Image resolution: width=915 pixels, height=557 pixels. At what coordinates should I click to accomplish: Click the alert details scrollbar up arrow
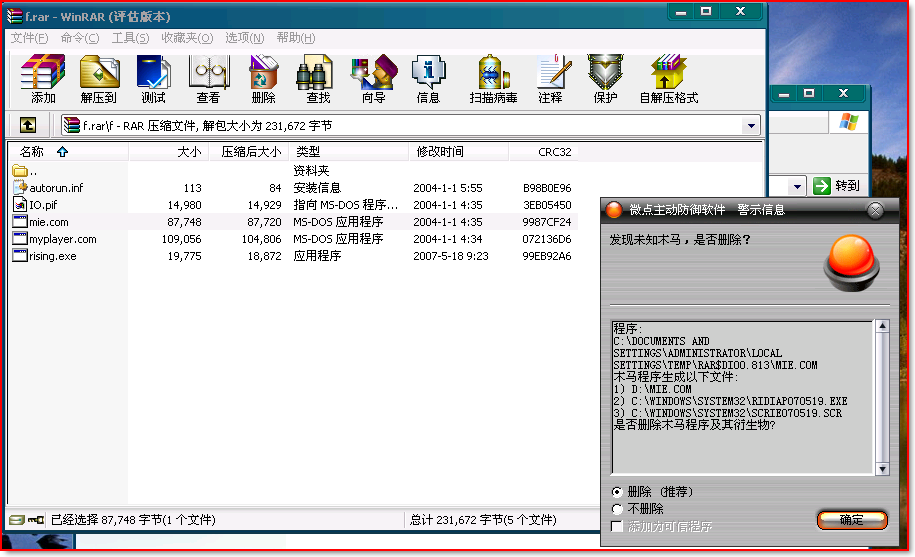click(x=882, y=327)
